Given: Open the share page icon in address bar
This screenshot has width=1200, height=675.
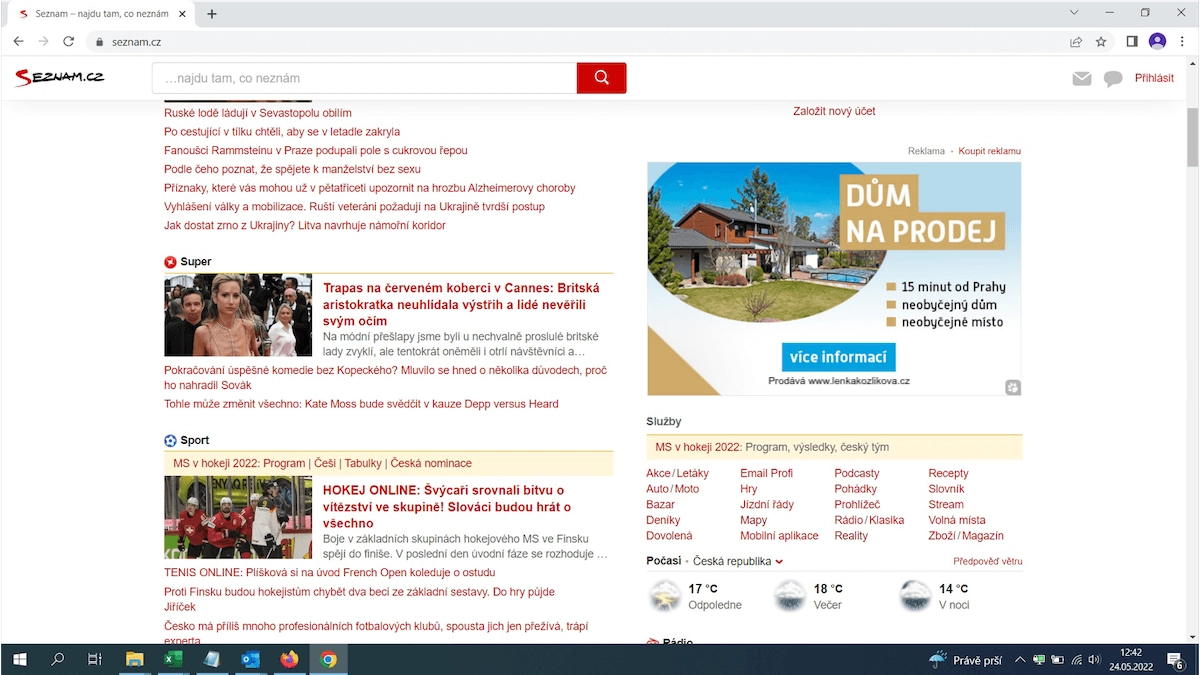Looking at the screenshot, I should pos(1076,42).
